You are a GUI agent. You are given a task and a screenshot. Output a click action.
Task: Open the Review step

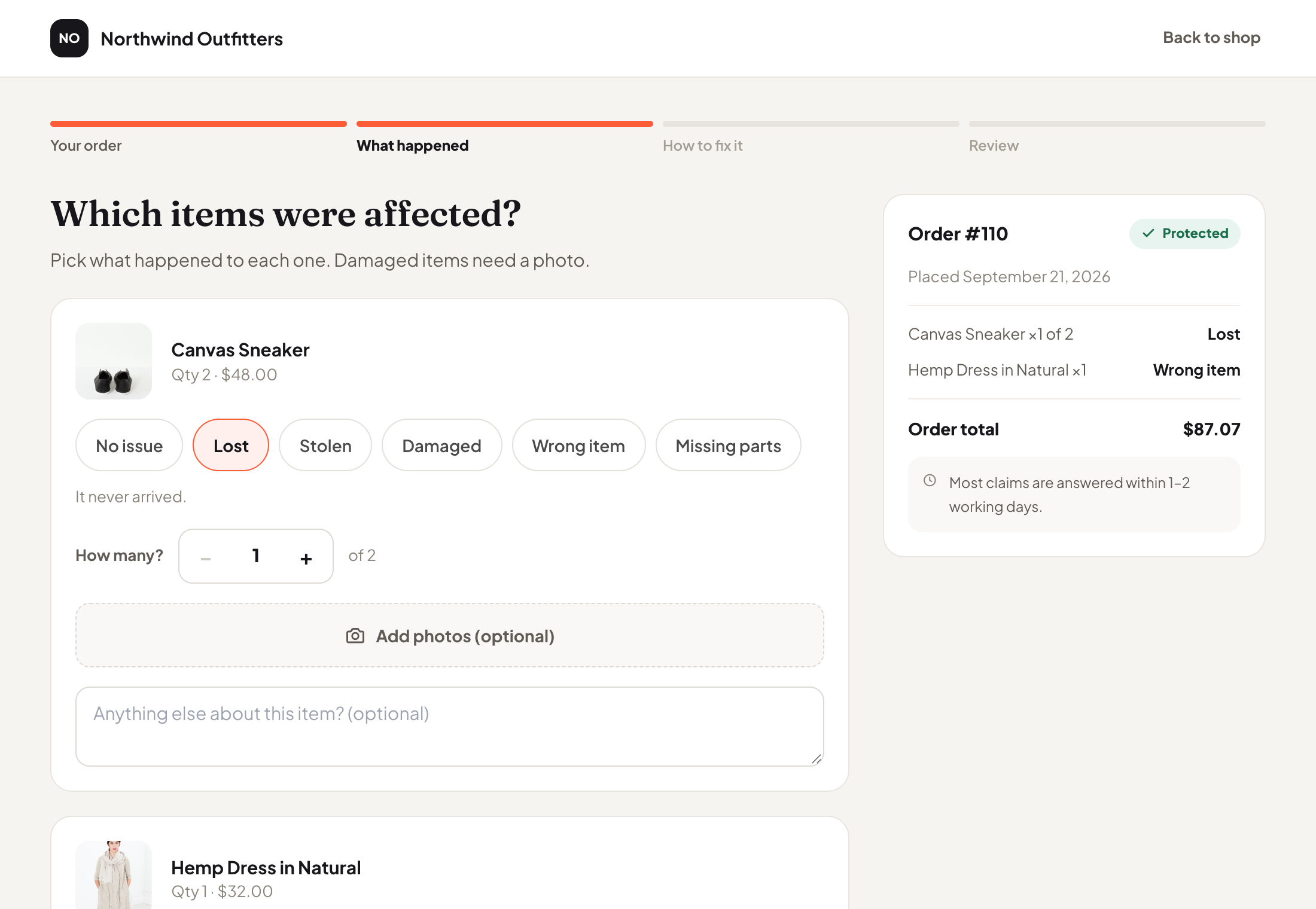click(x=994, y=145)
